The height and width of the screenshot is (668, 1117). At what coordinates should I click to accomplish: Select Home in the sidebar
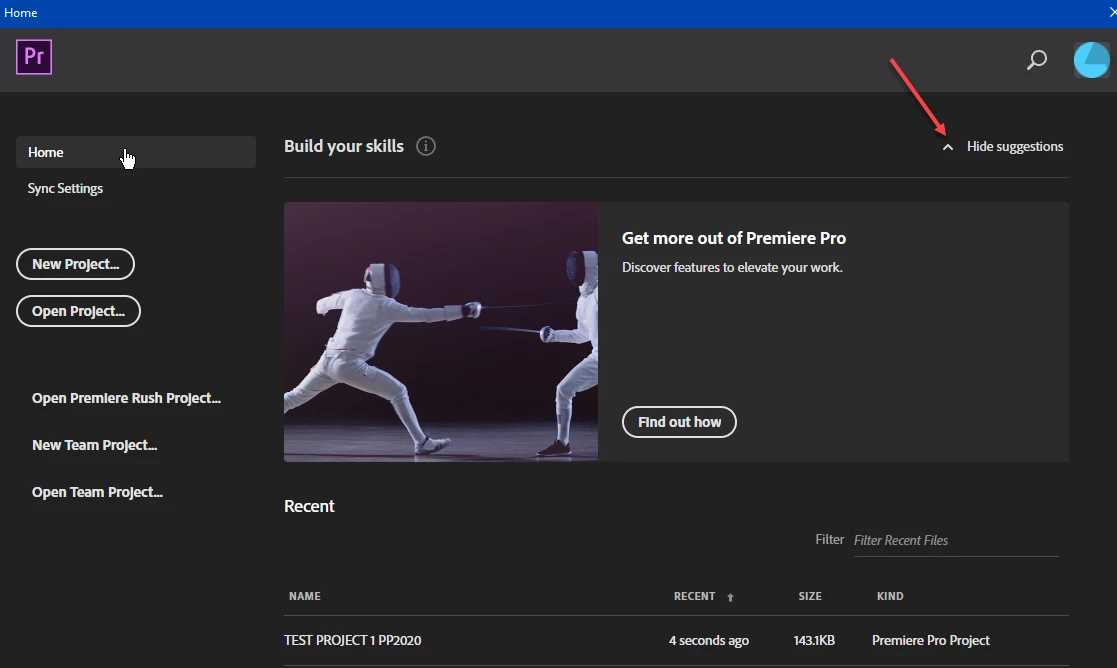[135, 152]
